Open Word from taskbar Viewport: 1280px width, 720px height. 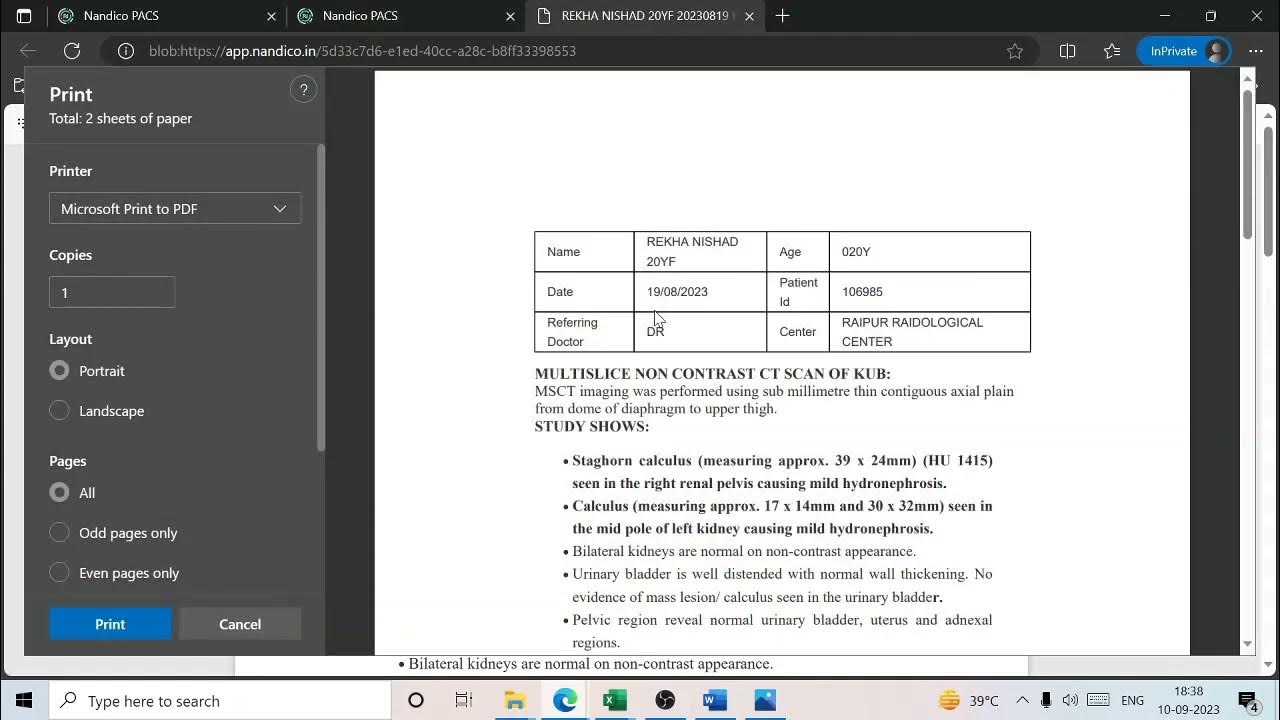coord(715,700)
